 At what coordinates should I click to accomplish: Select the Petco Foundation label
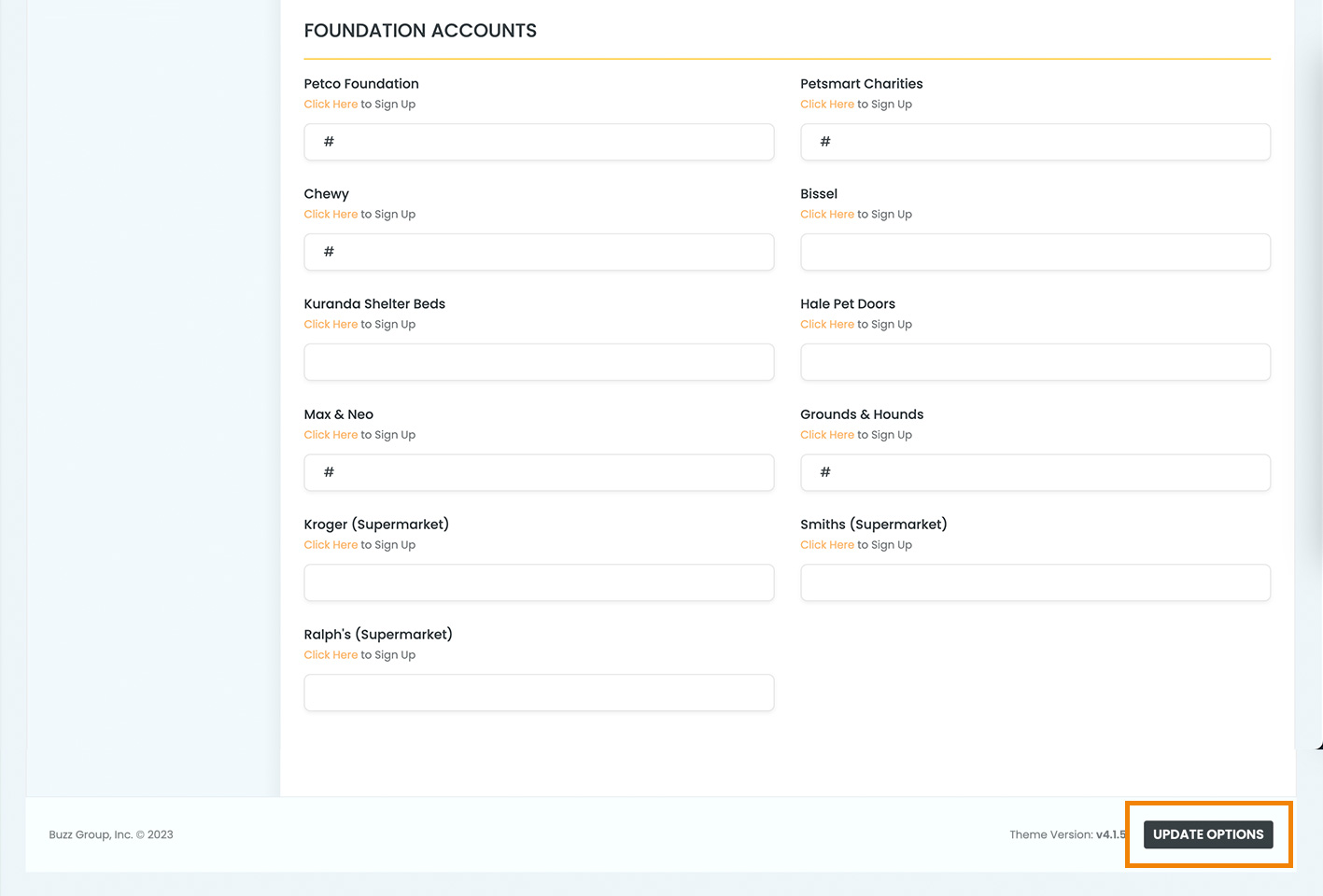point(361,84)
